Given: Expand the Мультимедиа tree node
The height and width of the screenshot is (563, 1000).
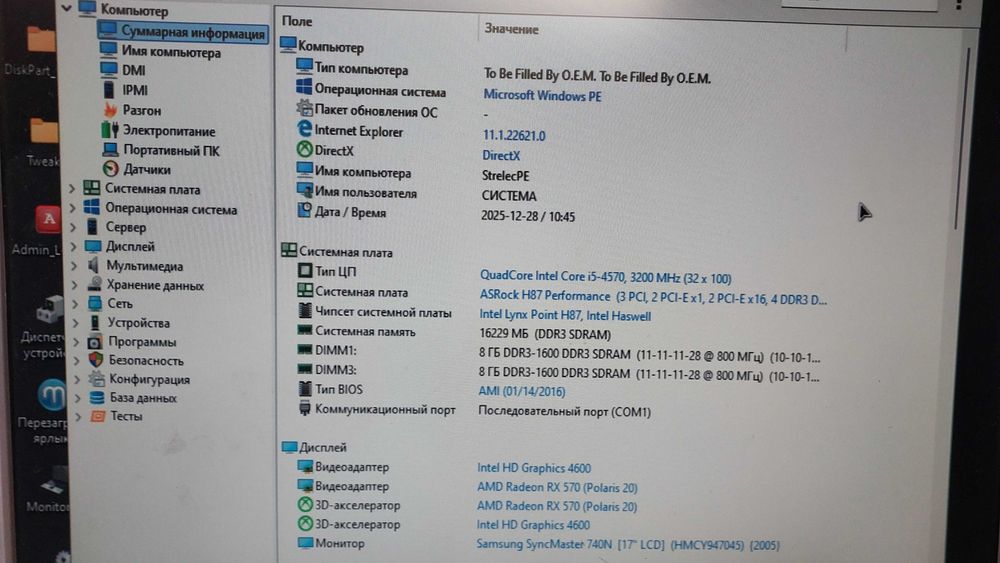Looking at the screenshot, I should (74, 266).
